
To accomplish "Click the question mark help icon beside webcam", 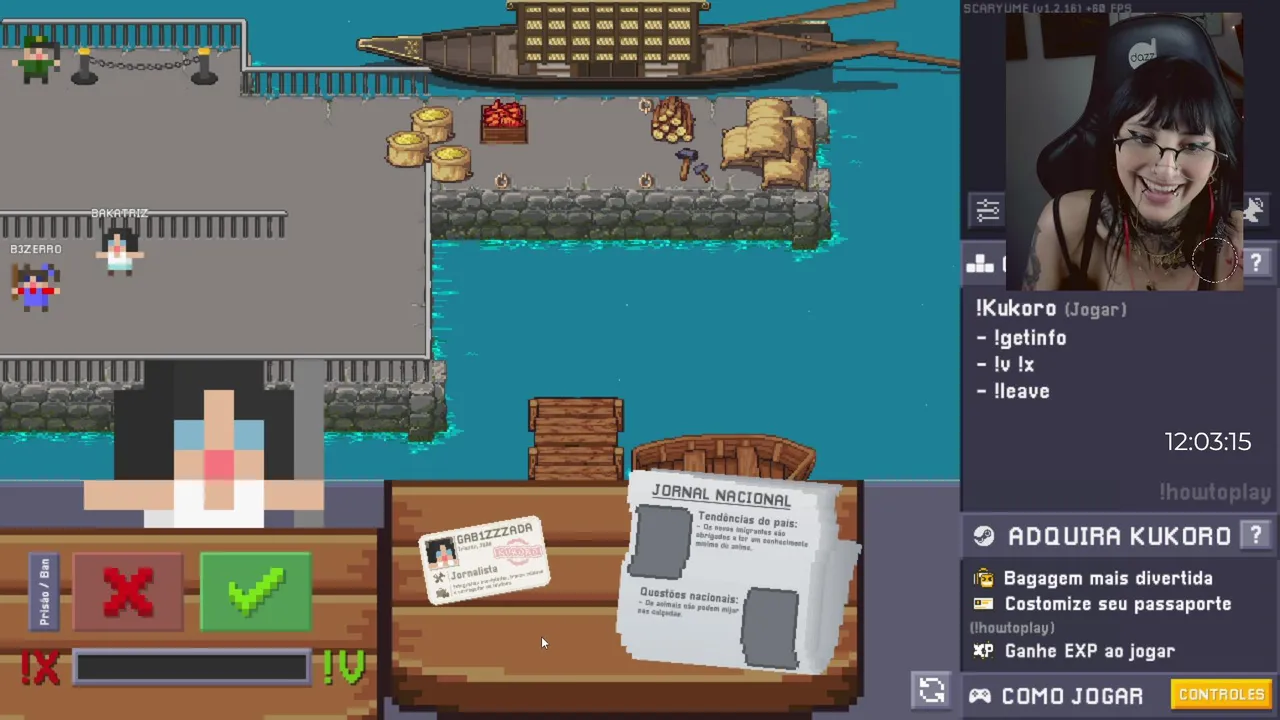I will tap(1256, 263).
